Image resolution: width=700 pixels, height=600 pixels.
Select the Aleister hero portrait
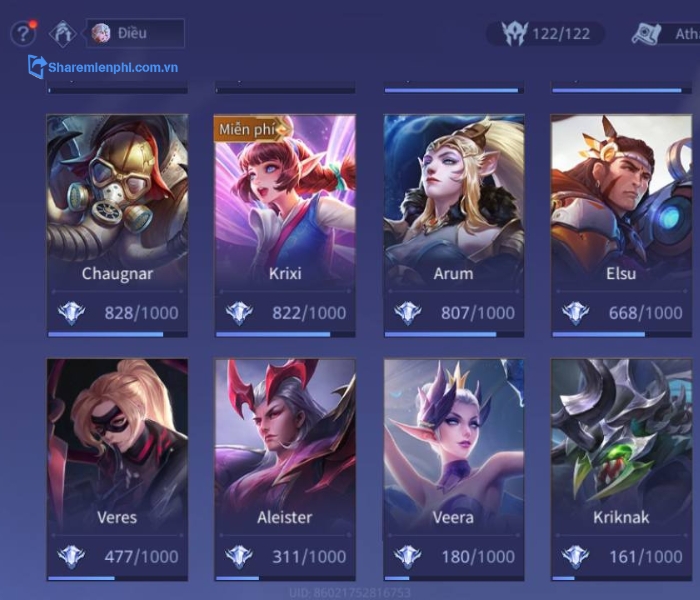[285, 444]
